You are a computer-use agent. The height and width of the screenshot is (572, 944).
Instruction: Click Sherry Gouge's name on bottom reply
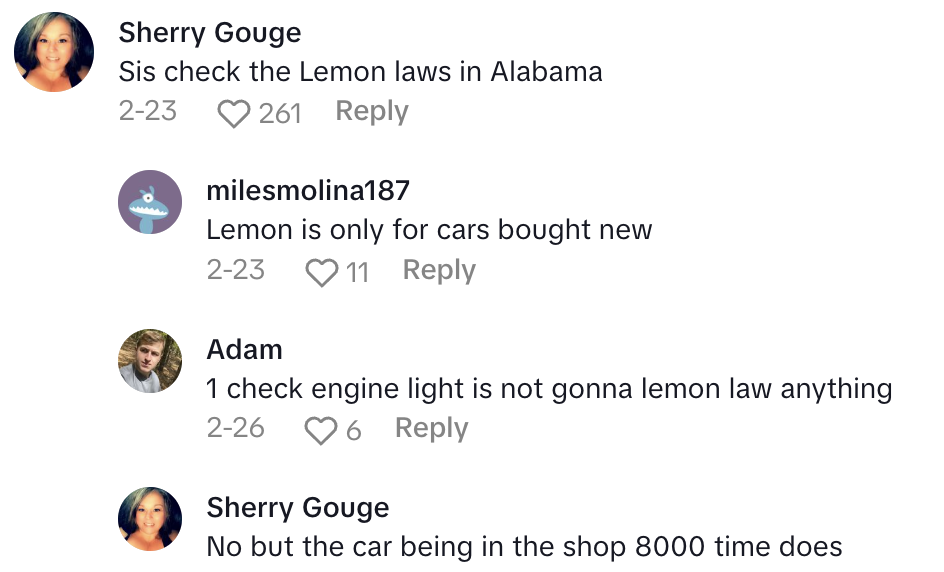[297, 508]
